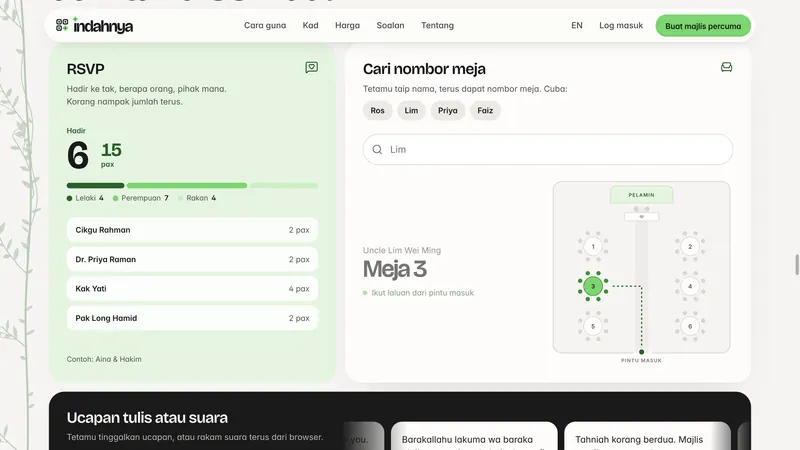Click the Meja 3 result text

tap(395, 269)
